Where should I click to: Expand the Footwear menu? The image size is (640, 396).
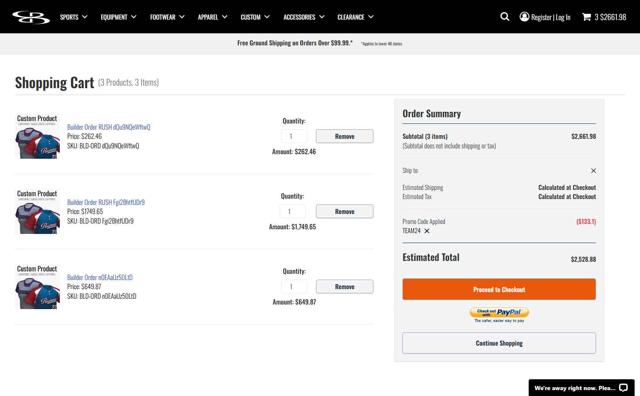[167, 17]
